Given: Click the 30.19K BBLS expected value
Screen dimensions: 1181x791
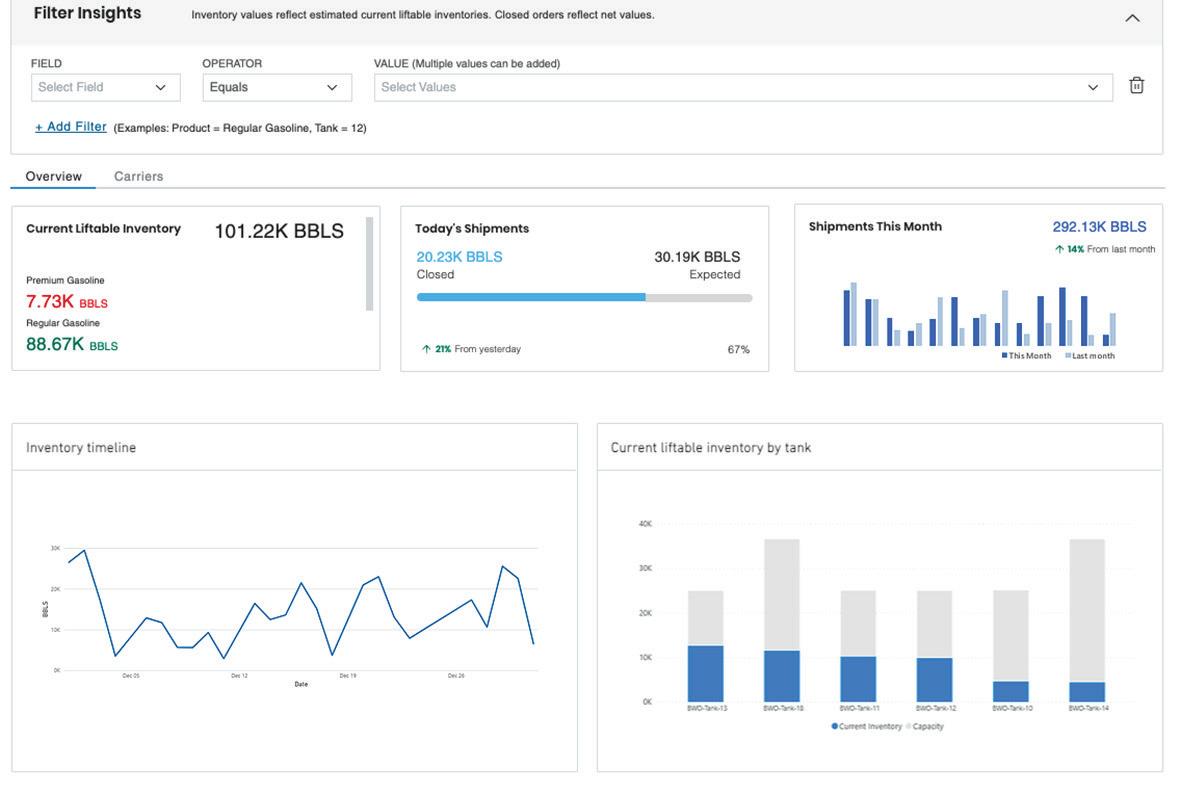Looking at the screenshot, I should [697, 257].
